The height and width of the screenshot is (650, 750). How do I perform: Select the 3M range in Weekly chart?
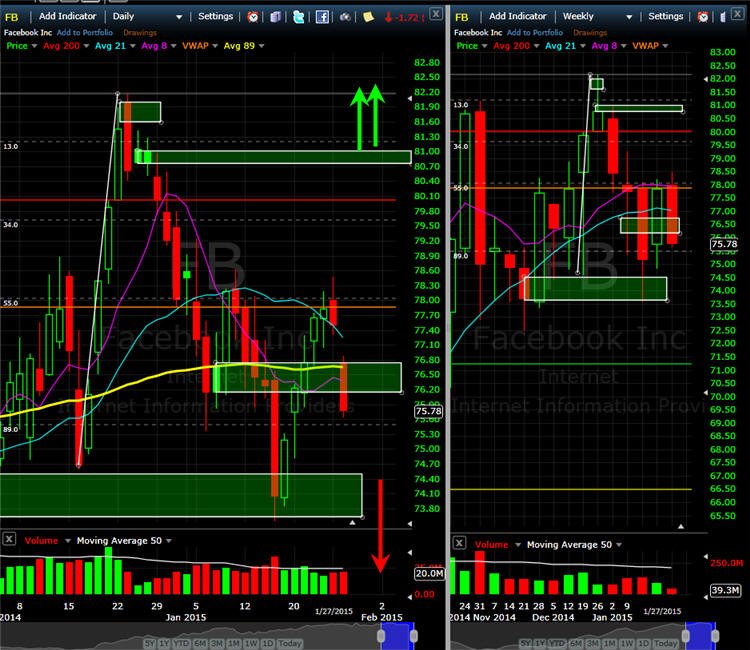pyautogui.click(x=592, y=643)
